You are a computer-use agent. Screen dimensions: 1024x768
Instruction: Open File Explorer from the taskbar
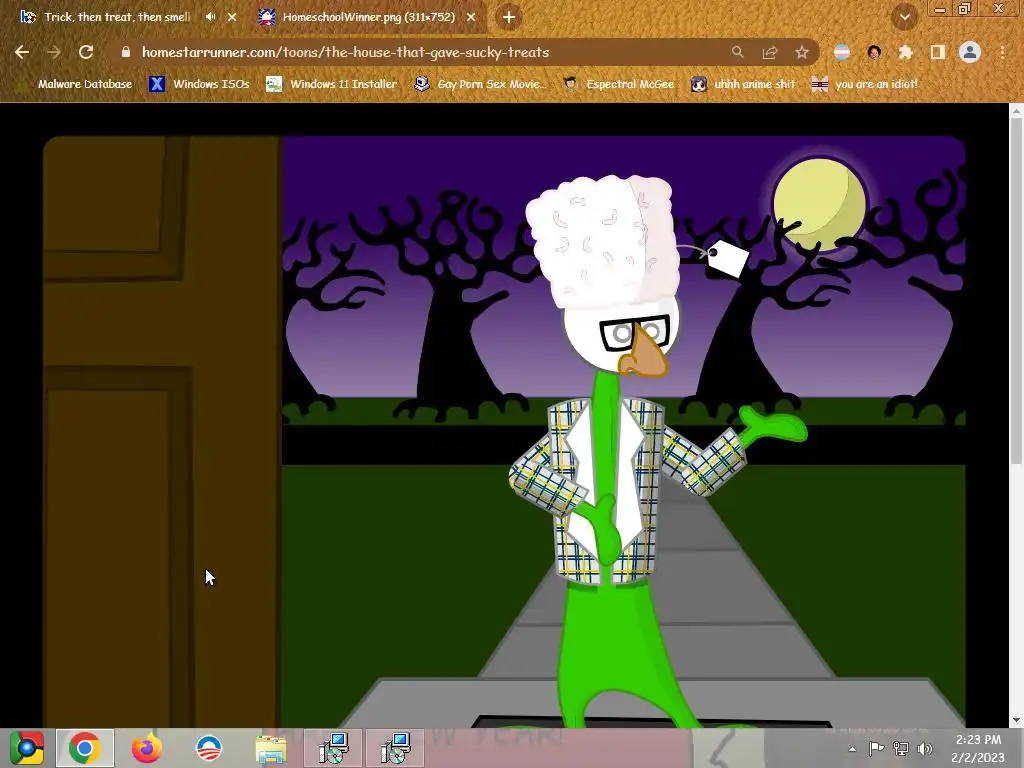(x=270, y=748)
